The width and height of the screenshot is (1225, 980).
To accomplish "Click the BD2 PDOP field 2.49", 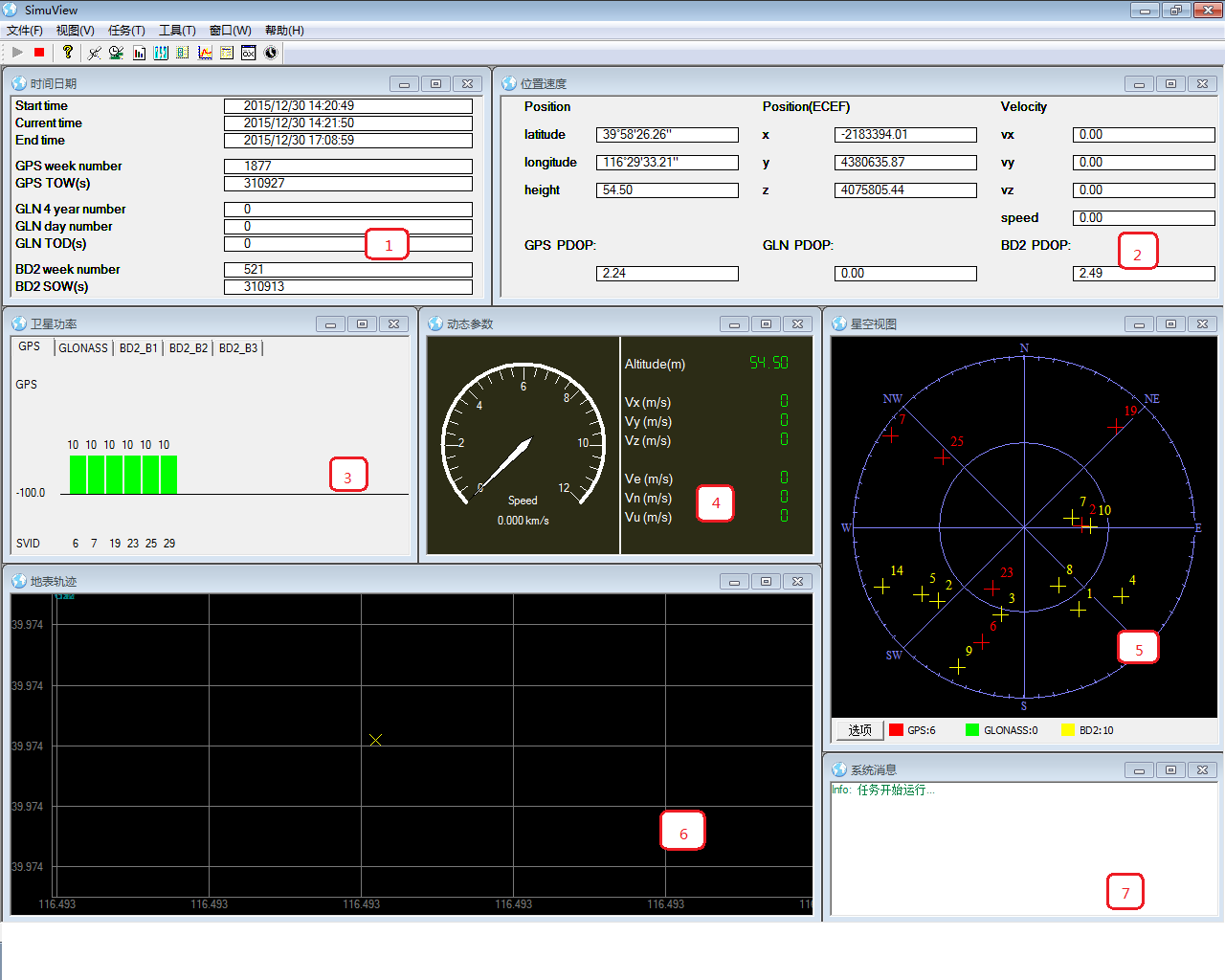I will coord(1144,274).
